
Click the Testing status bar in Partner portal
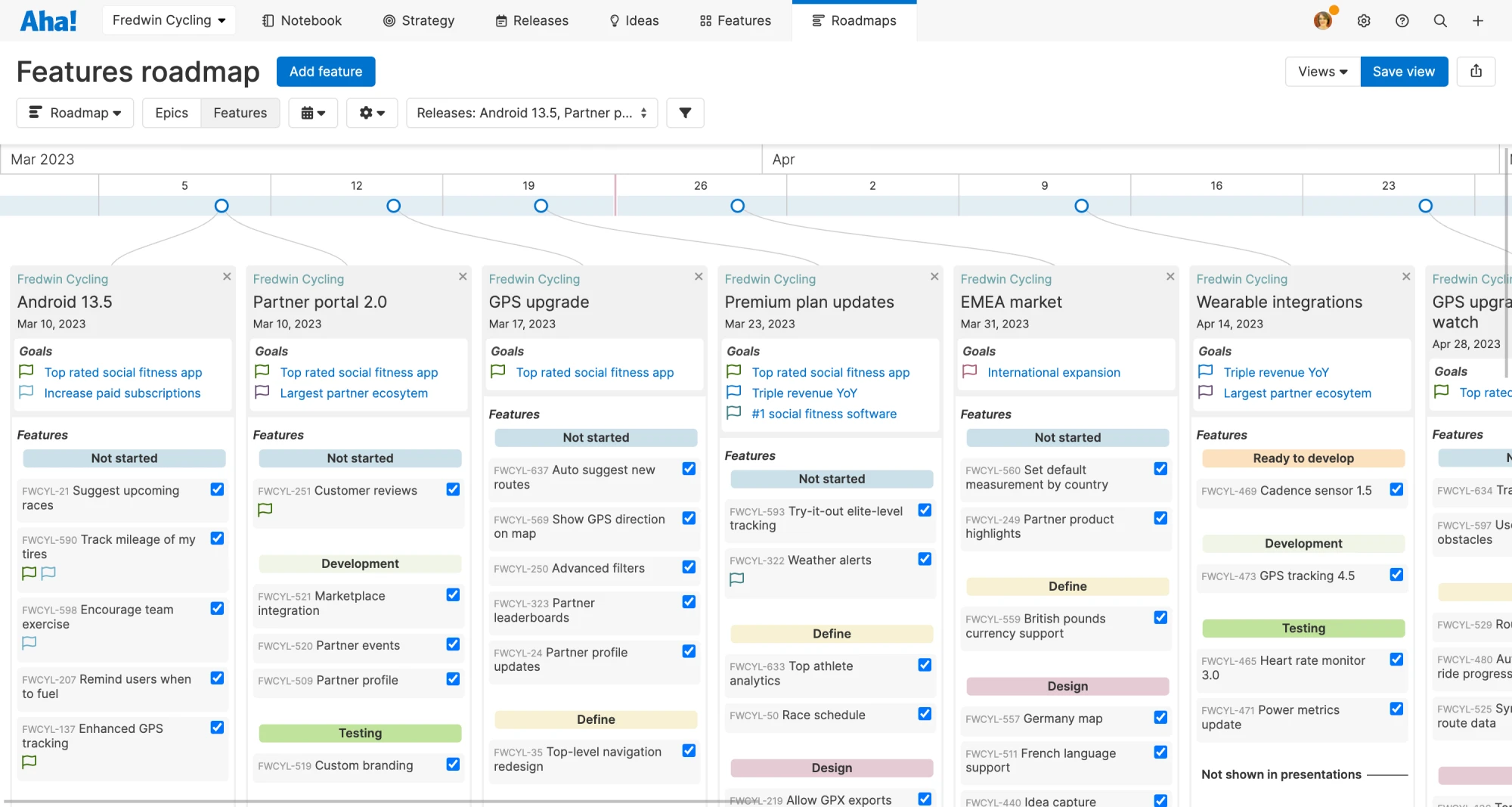(360, 733)
